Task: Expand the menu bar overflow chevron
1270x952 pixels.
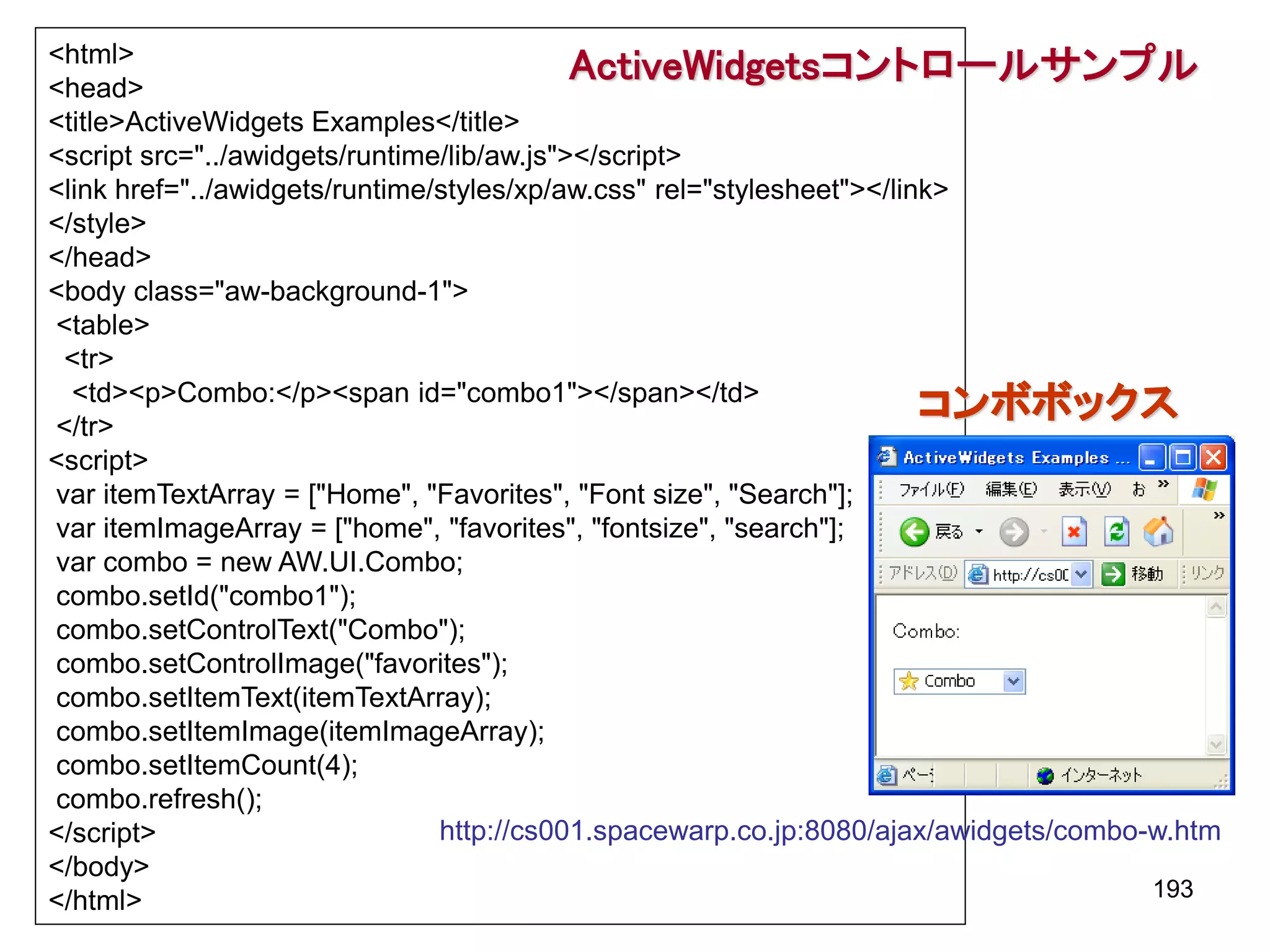Action: pos(1163,483)
